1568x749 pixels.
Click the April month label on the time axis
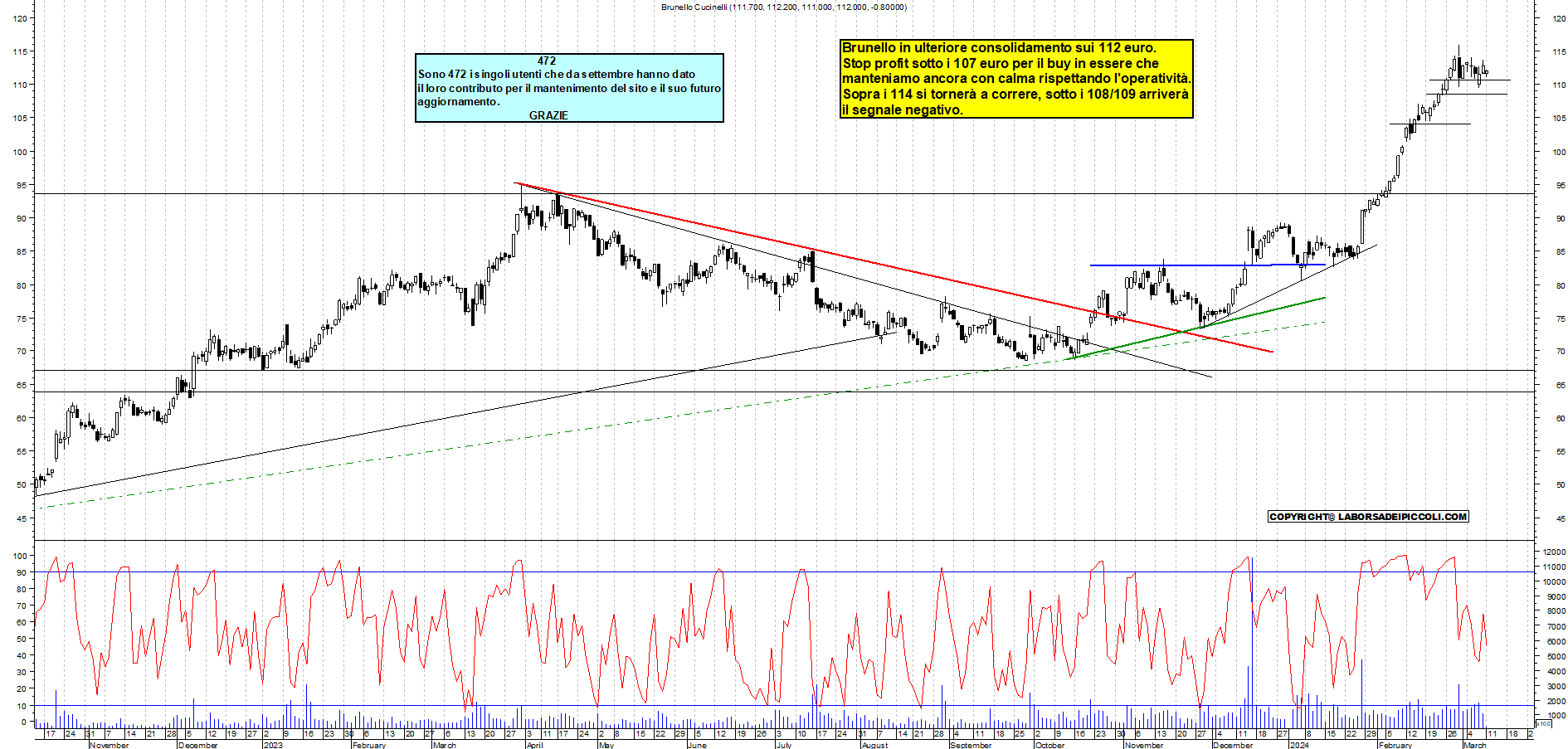(535, 745)
